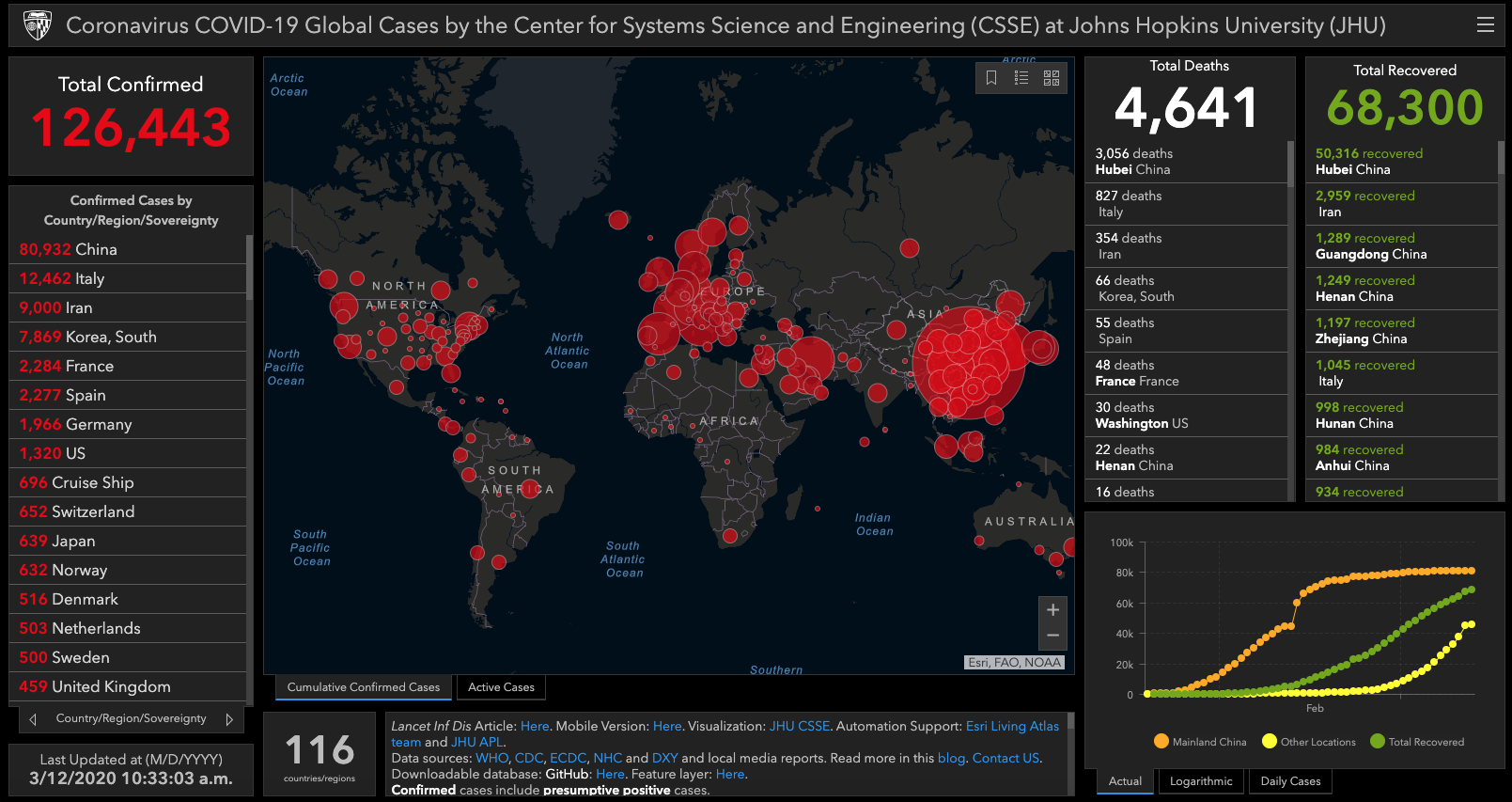
Task: Open the CDC data source link
Action: 529,758
